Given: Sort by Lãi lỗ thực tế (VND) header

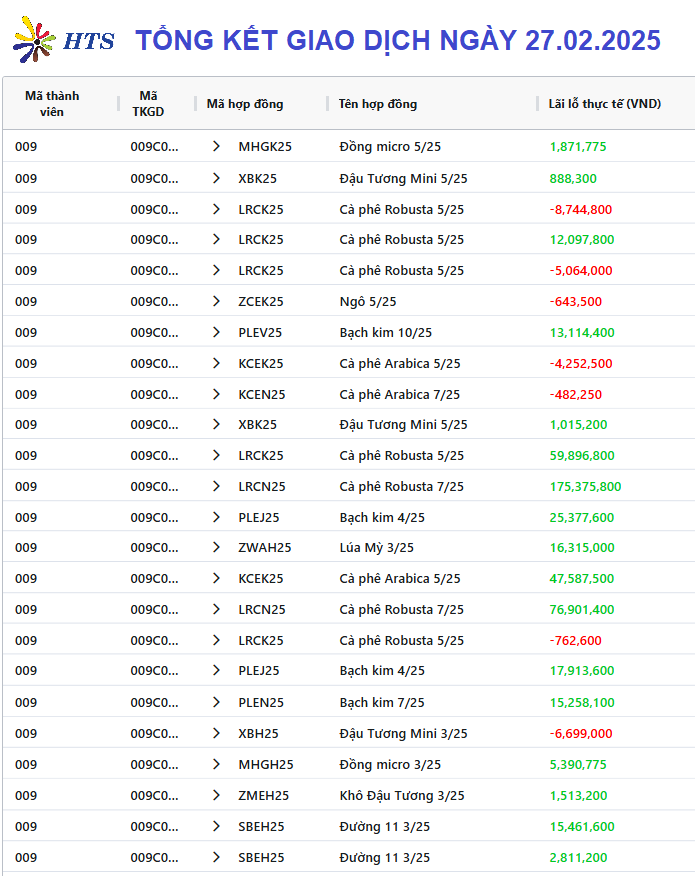Looking at the screenshot, I should (604, 104).
